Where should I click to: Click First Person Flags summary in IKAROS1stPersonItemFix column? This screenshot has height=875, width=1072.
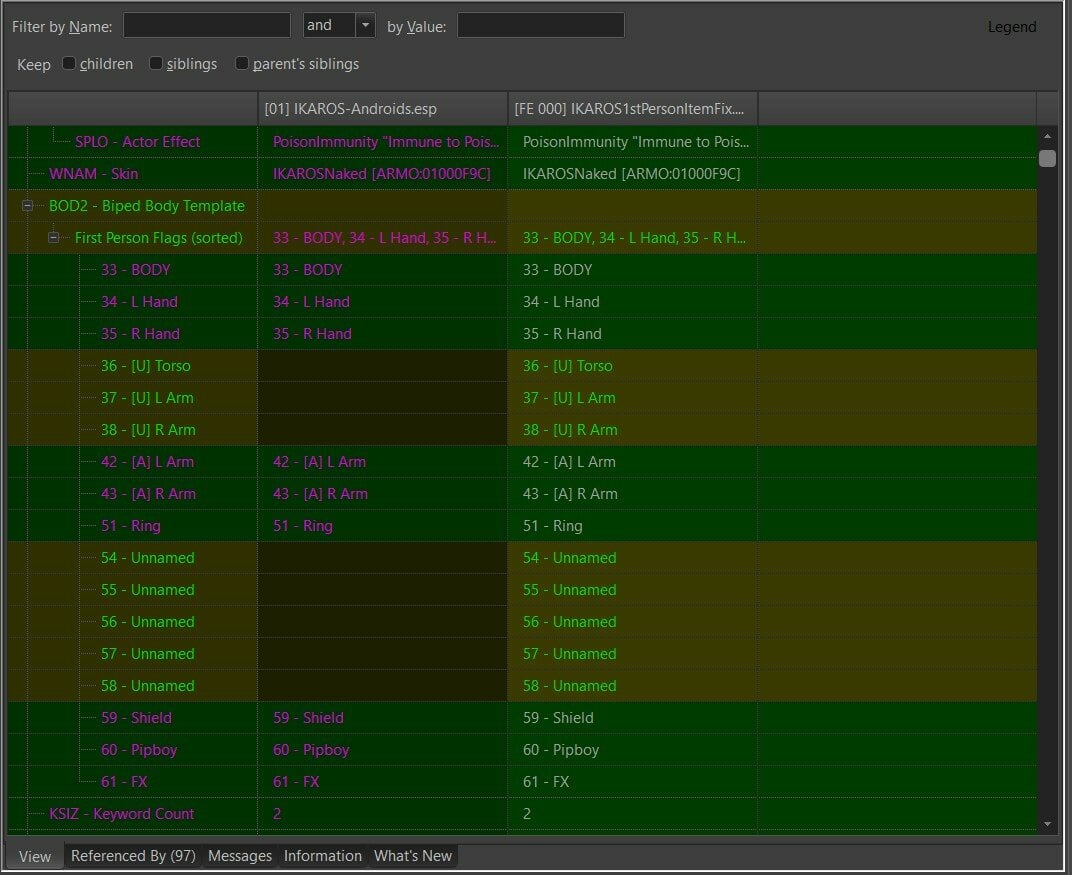click(634, 237)
